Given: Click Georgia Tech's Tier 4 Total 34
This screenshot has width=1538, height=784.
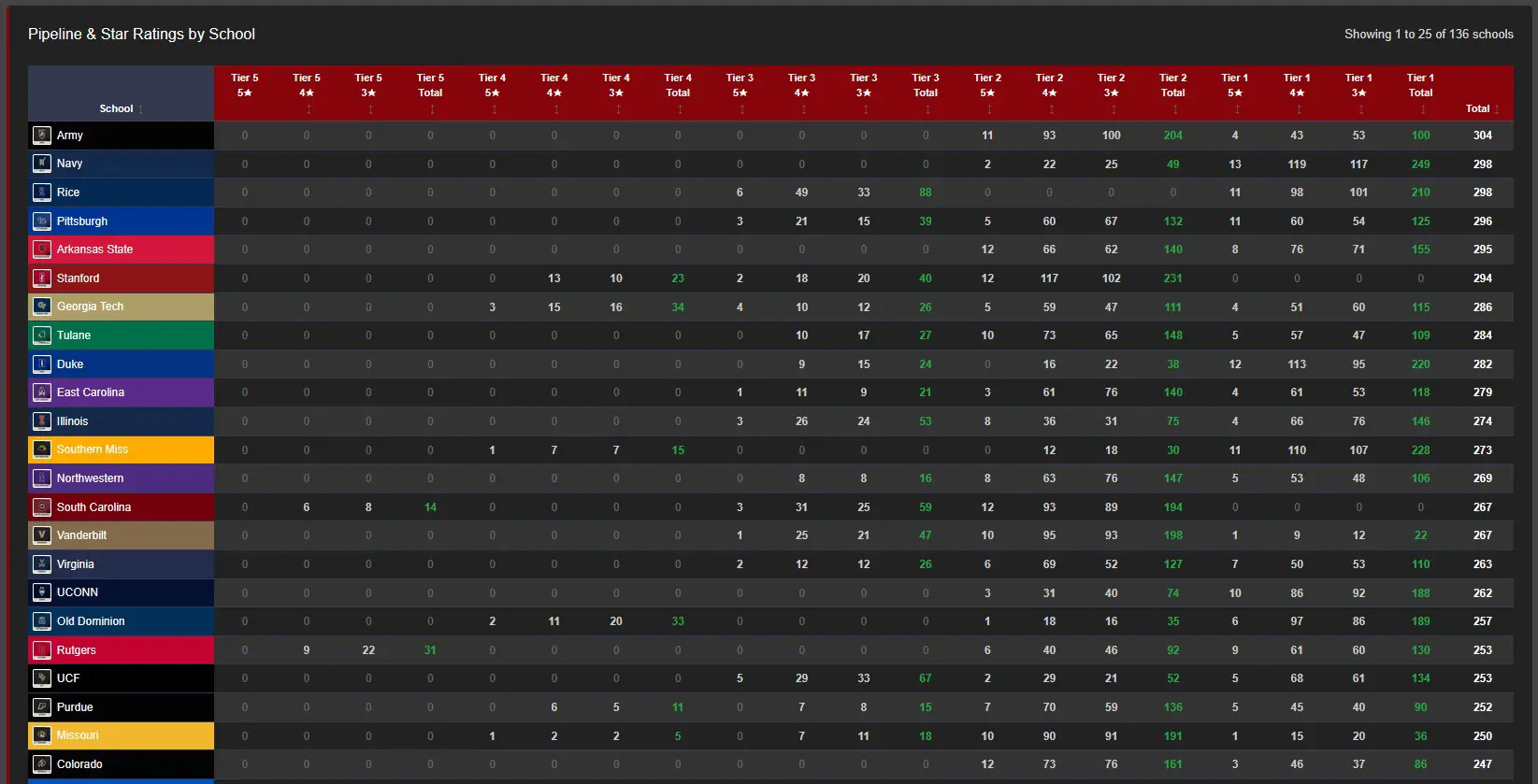Looking at the screenshot, I should 678,307.
